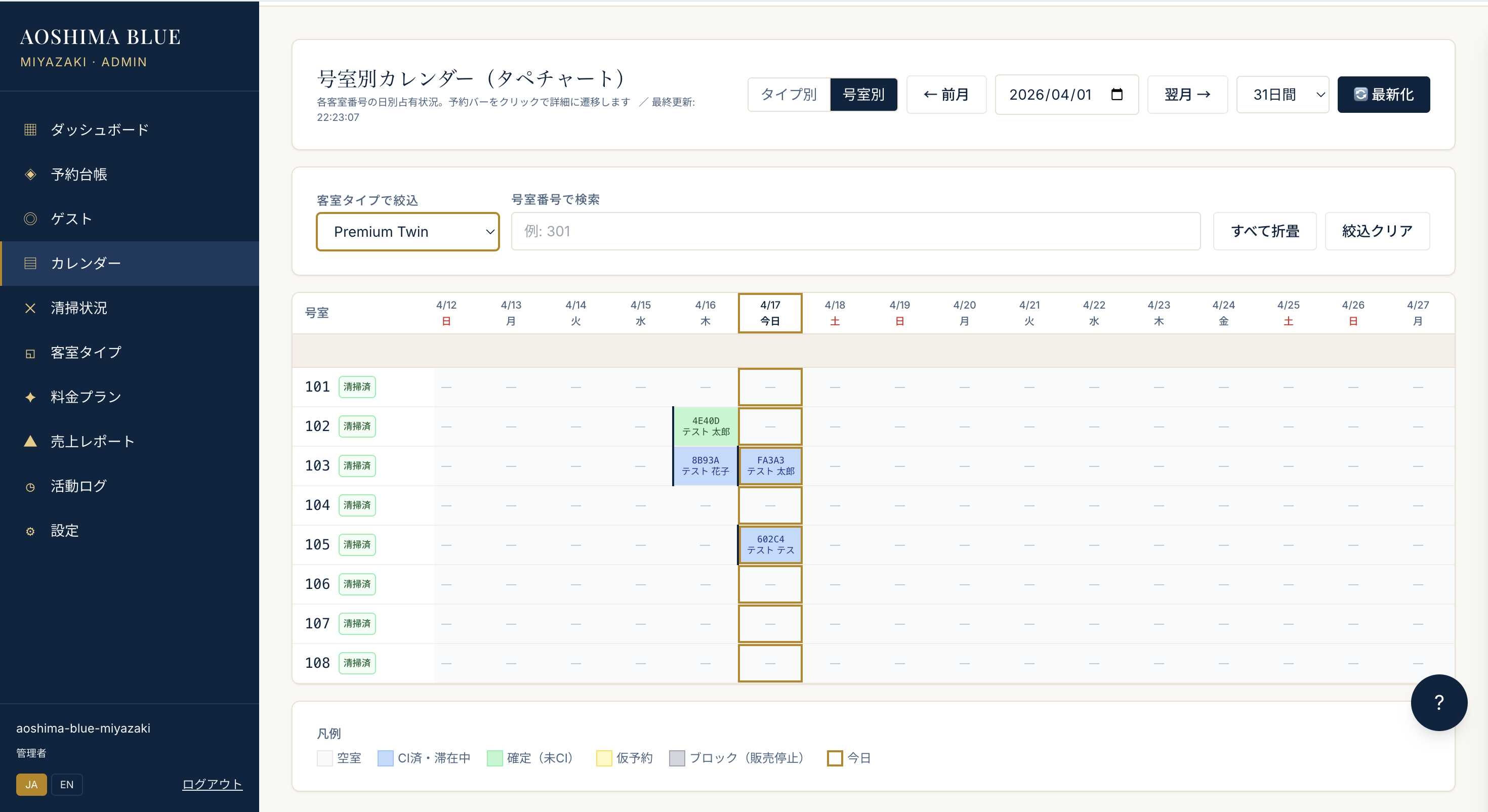Click empty 4/17 cell for room 101
The width and height of the screenshot is (1488, 812).
(x=770, y=387)
